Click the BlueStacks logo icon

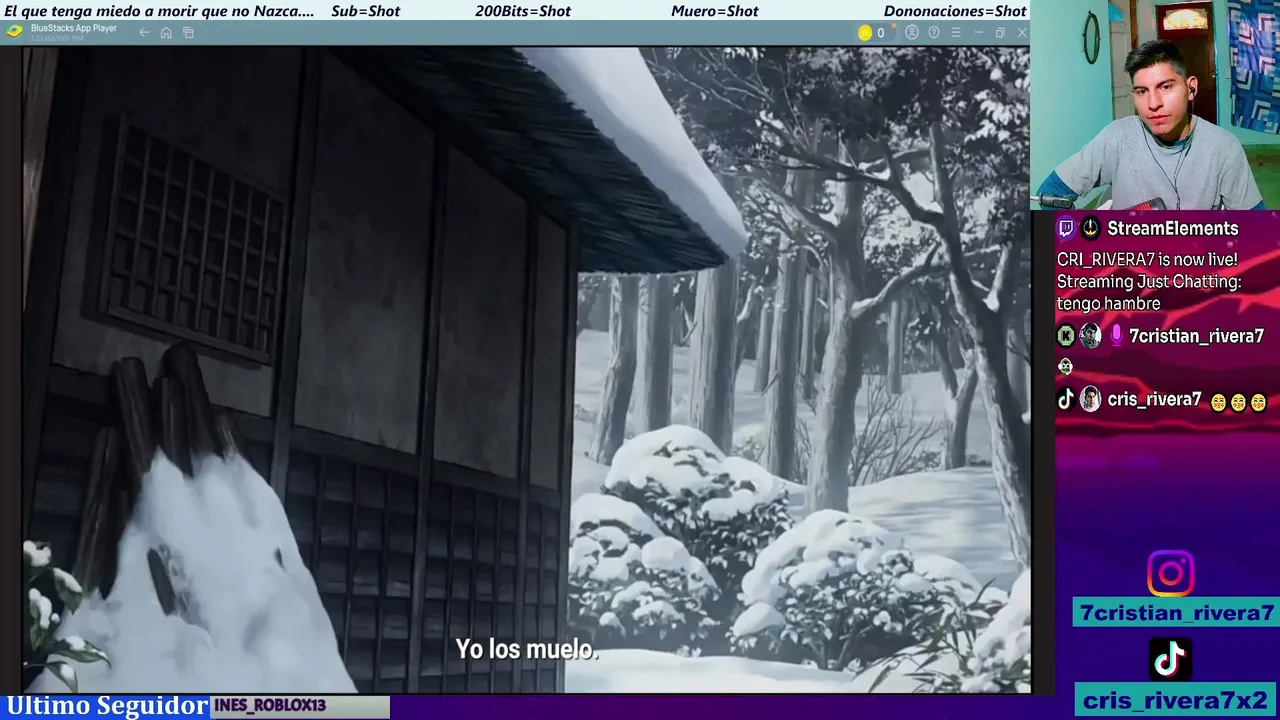[x=14, y=31]
